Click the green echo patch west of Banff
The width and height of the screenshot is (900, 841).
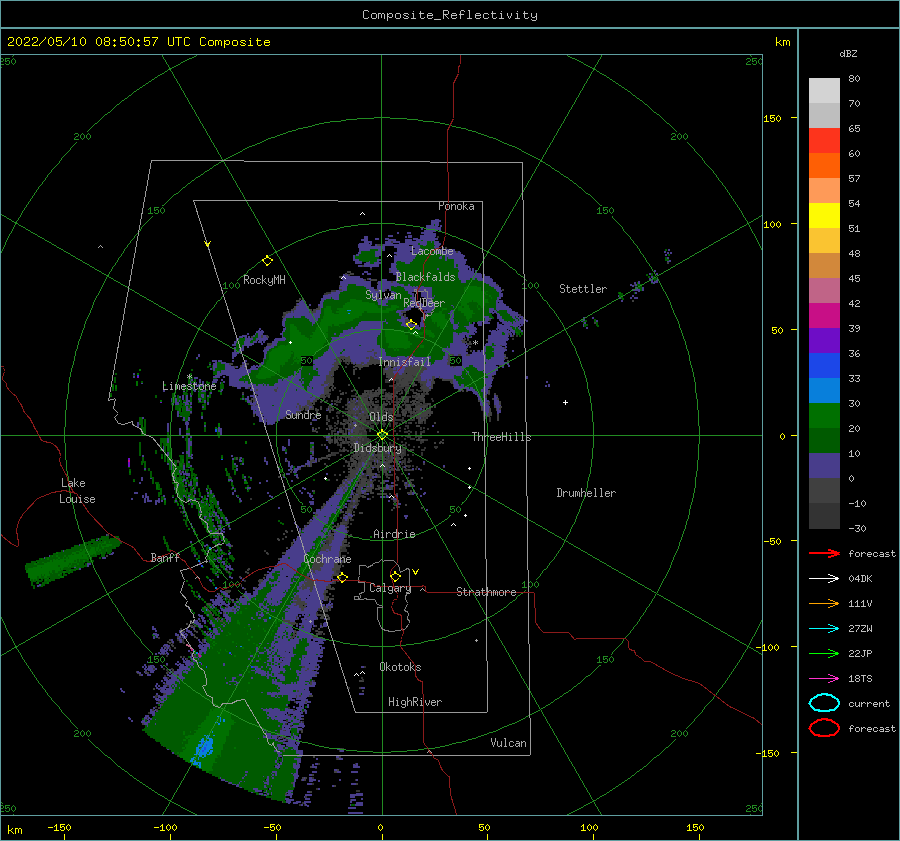click(72, 560)
